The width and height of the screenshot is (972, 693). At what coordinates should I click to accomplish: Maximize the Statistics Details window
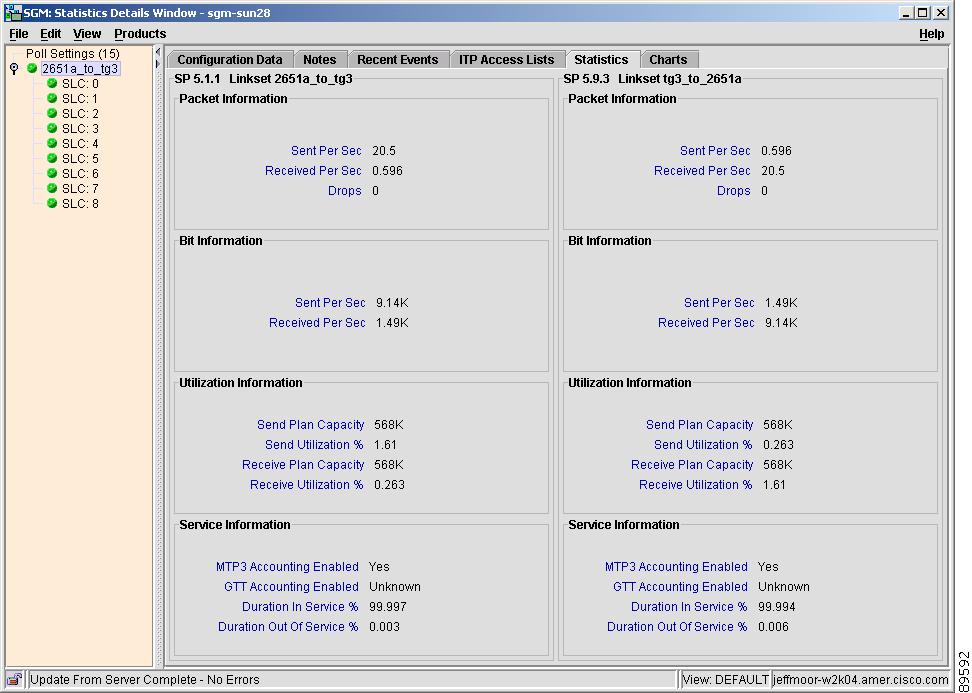[x=923, y=12]
